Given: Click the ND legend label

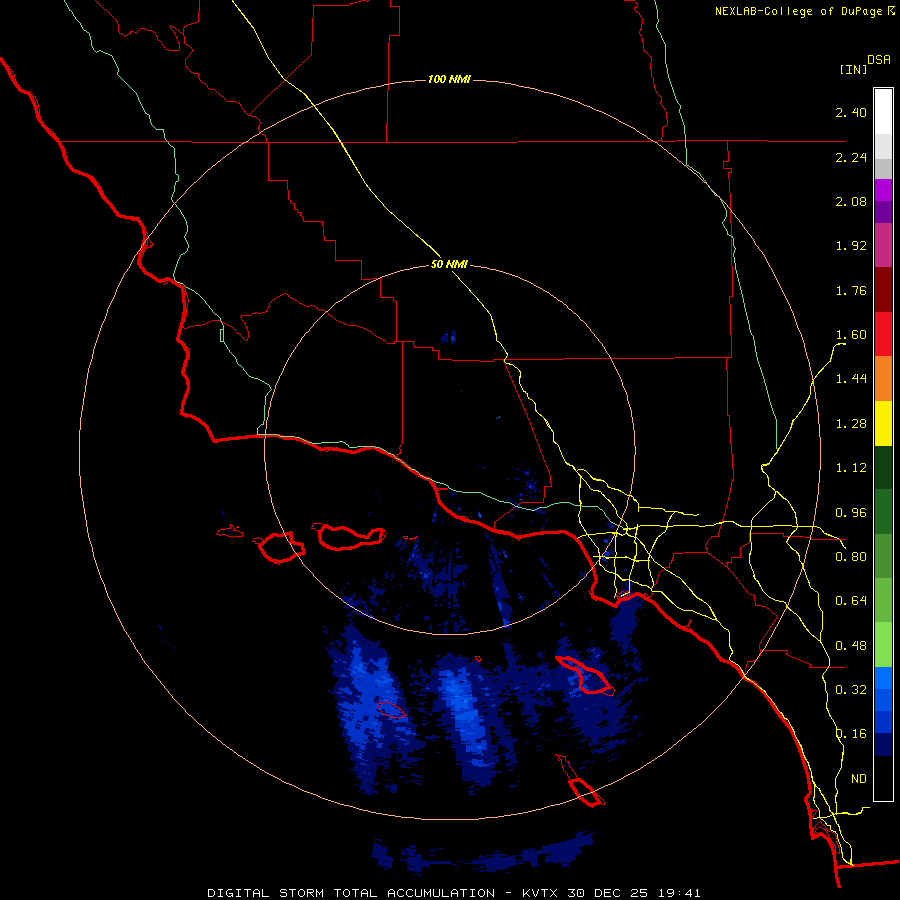Looking at the screenshot, I should click(x=859, y=779).
